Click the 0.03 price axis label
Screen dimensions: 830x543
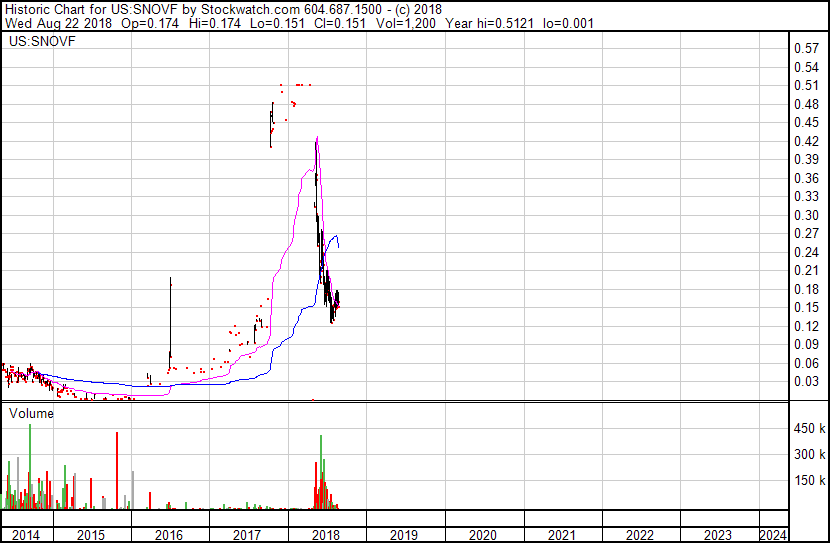[x=807, y=382]
